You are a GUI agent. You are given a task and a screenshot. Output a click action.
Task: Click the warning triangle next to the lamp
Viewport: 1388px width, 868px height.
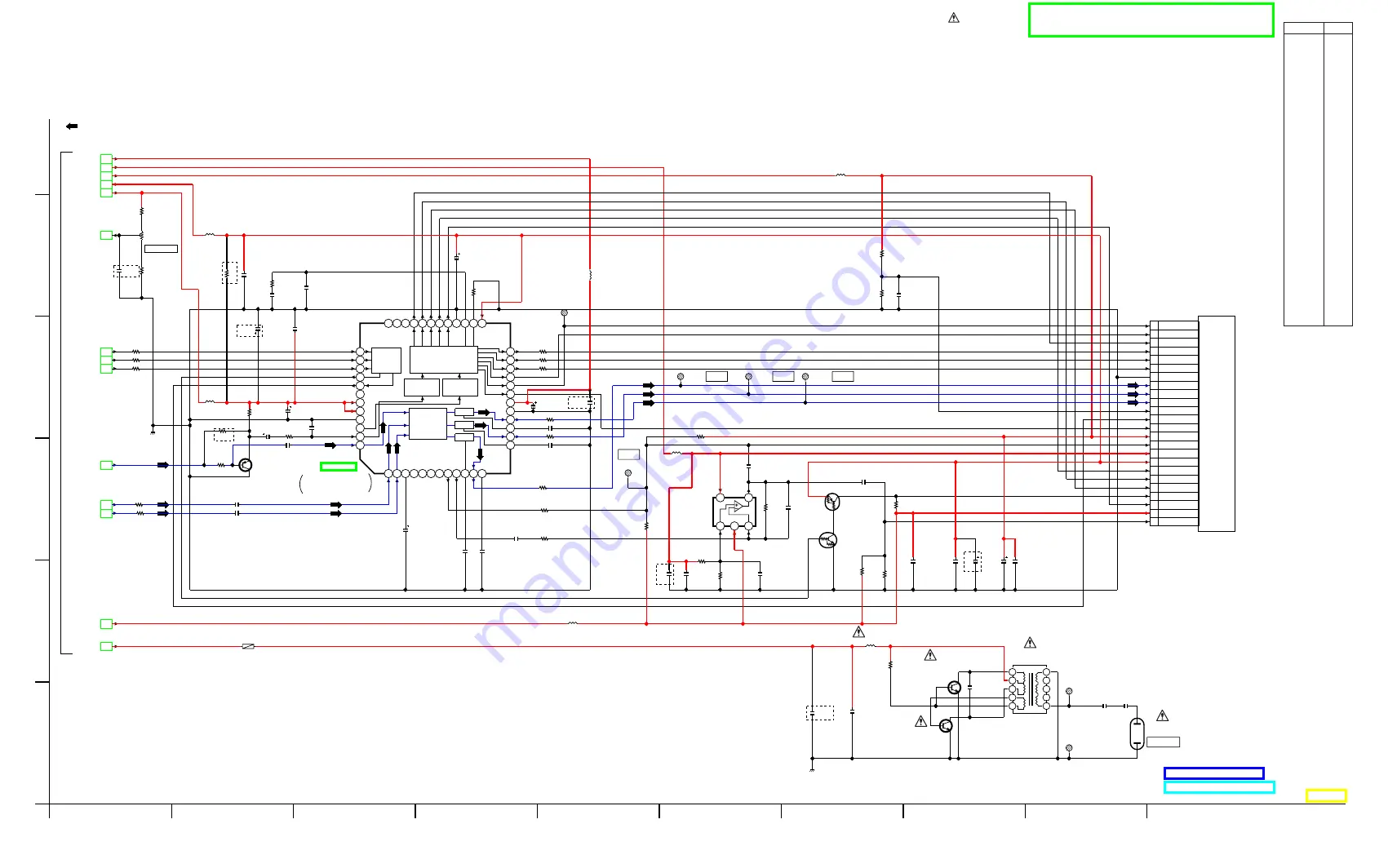tap(1163, 716)
